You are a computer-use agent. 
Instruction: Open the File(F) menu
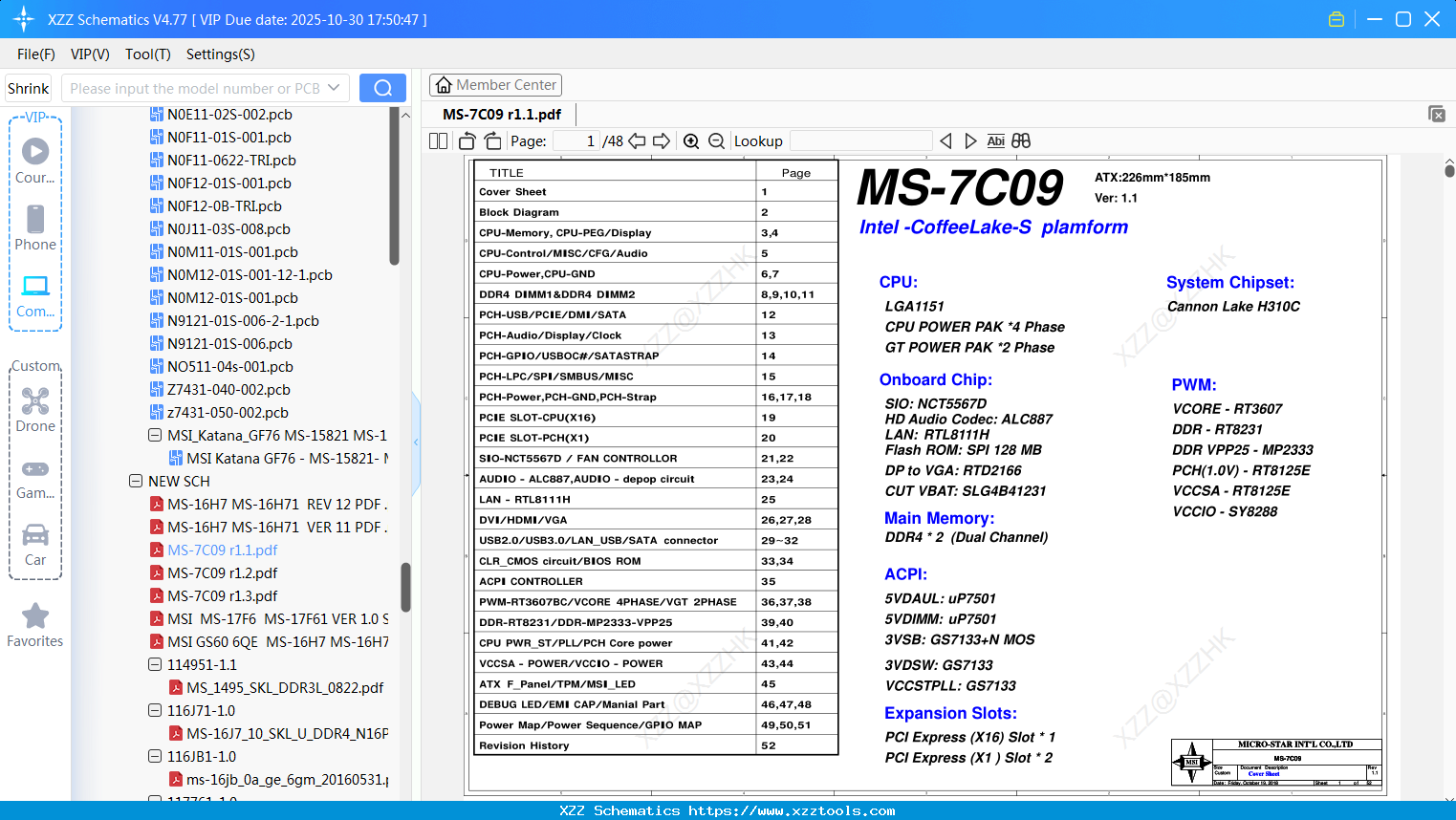(36, 54)
